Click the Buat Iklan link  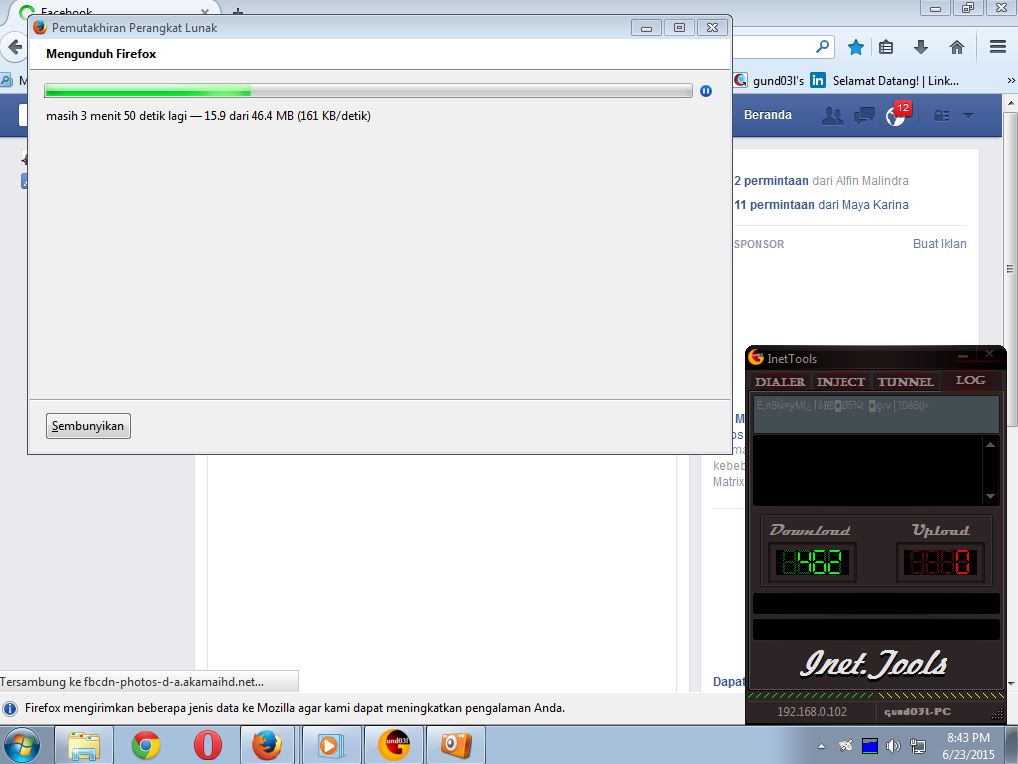click(939, 243)
